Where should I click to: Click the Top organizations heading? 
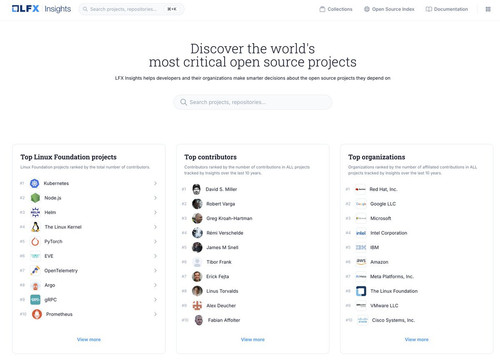point(377,157)
